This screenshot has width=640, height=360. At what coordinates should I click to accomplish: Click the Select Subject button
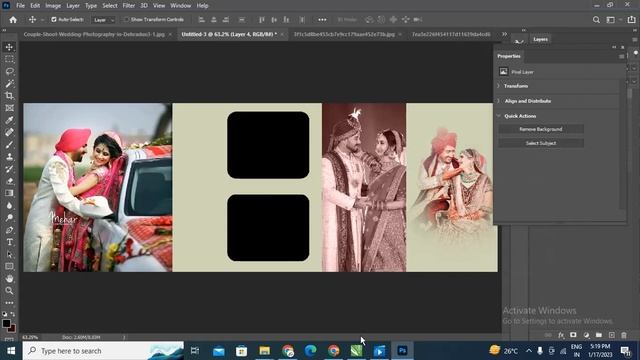pyautogui.click(x=541, y=143)
